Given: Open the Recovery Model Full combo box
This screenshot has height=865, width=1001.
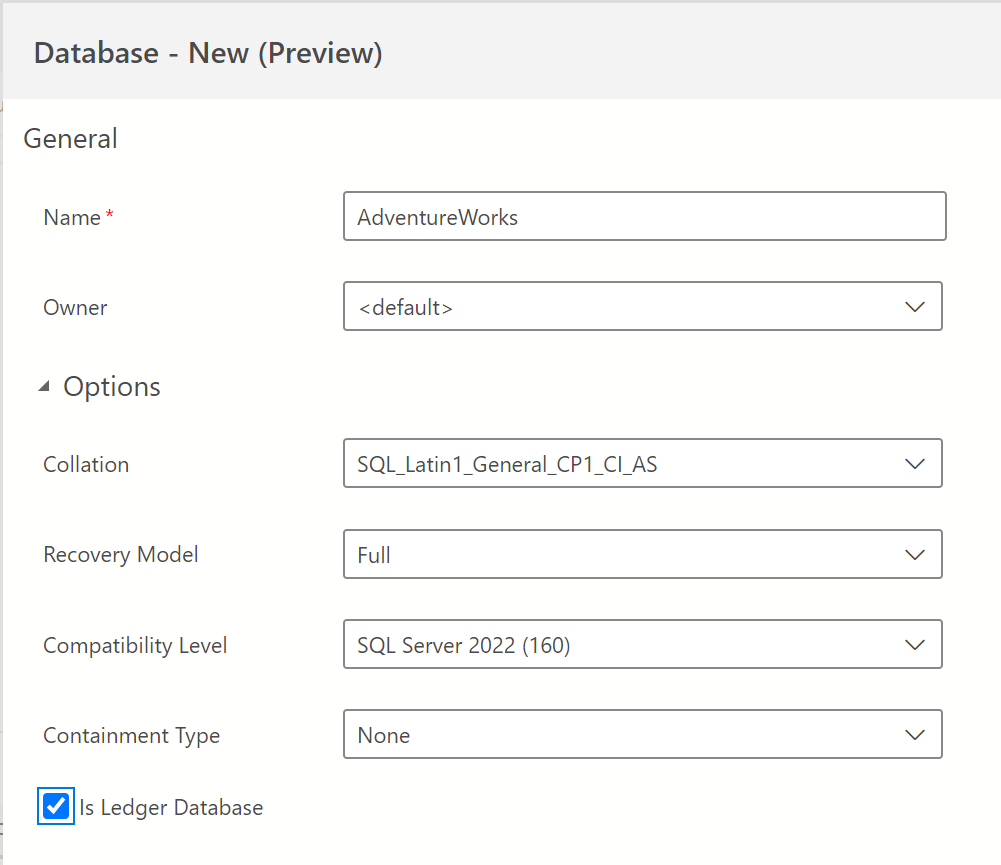Looking at the screenshot, I should pos(620,554).
